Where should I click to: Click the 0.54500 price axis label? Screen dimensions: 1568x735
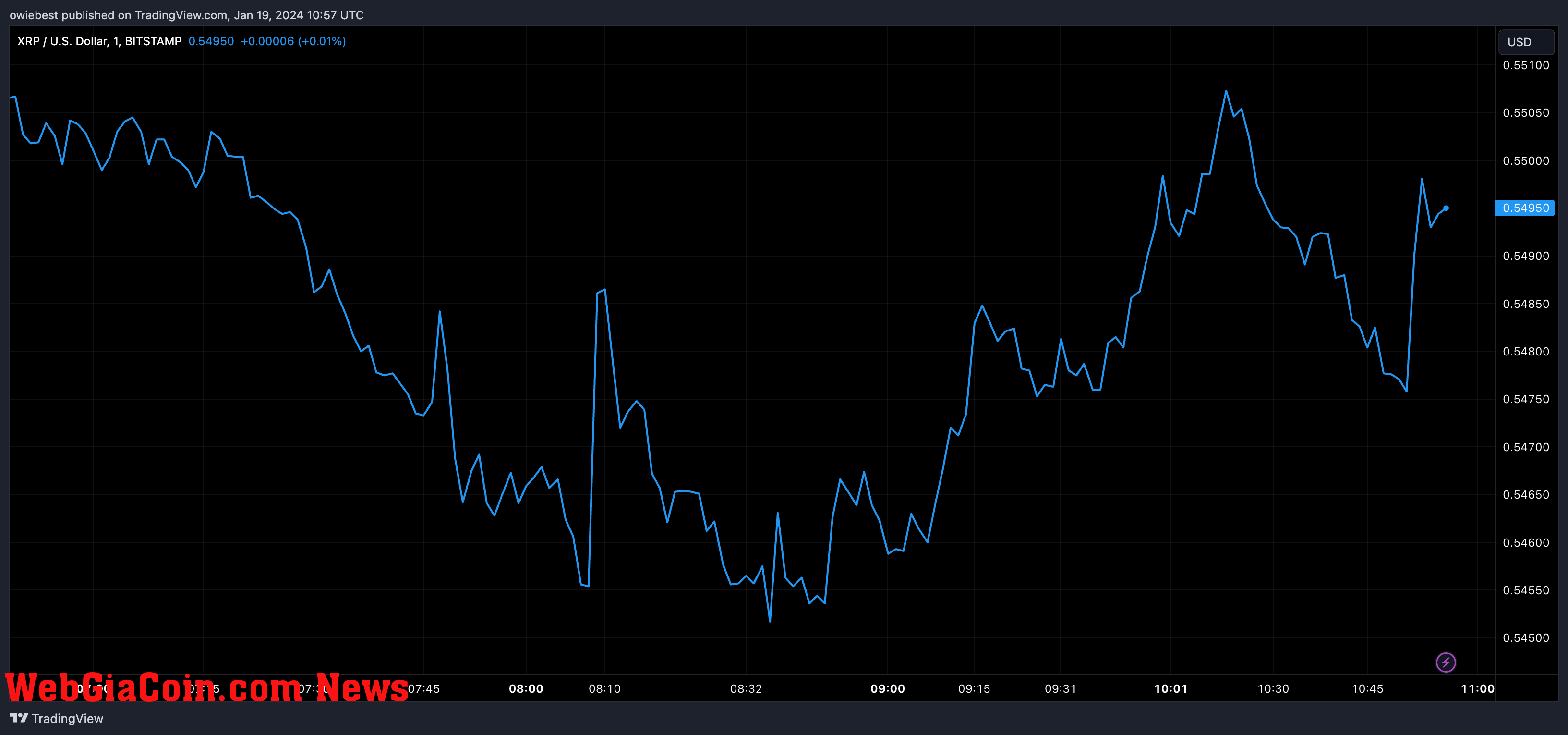click(1526, 637)
